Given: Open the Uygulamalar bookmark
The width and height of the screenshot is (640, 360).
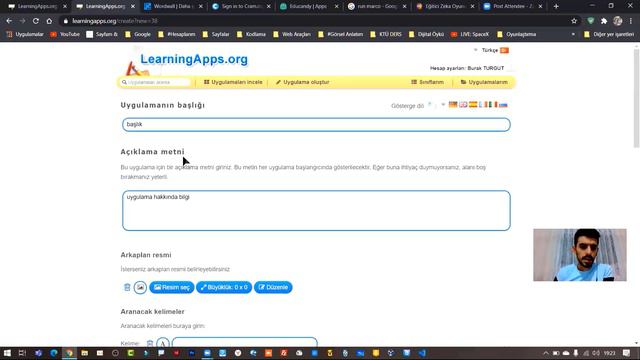Looking at the screenshot, I should pos(25,34).
